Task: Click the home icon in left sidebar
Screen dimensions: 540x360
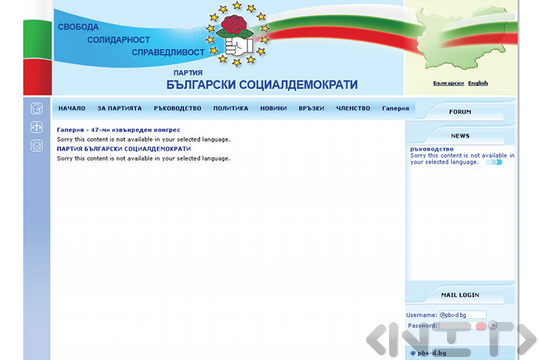Action: [x=37, y=108]
